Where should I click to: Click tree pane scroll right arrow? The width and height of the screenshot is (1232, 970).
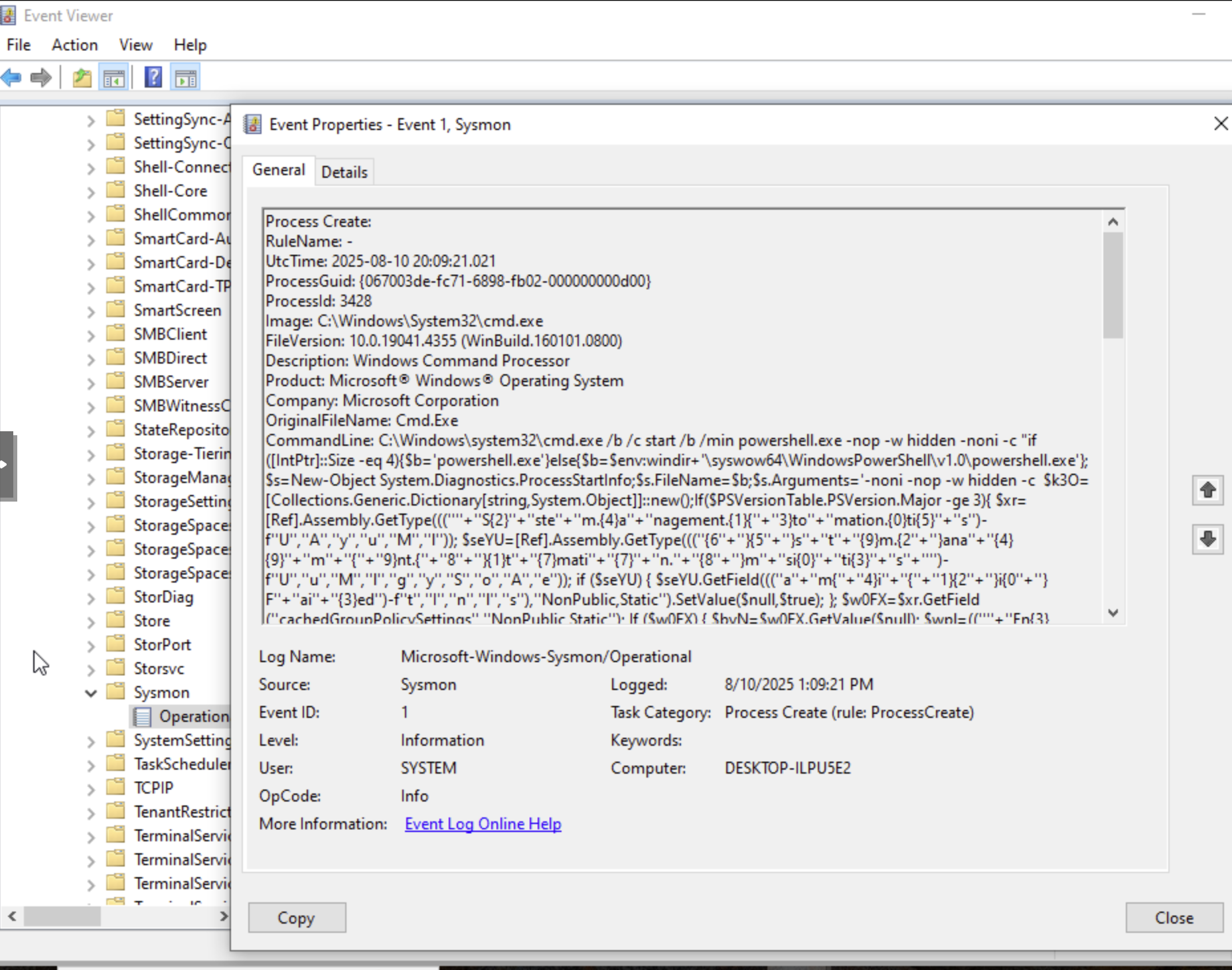pyautogui.click(x=224, y=916)
